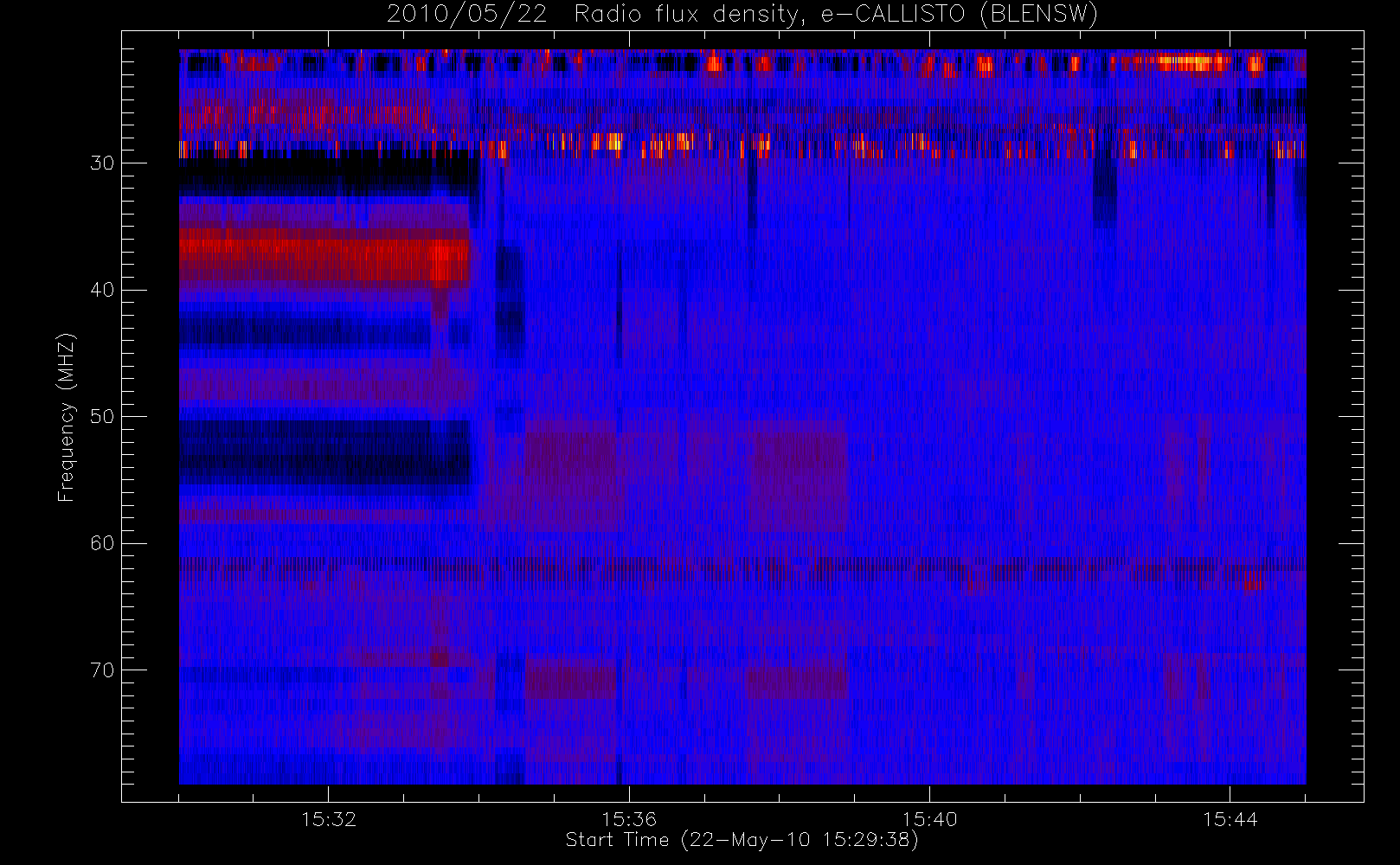
Task: Click the 'Start Time (22-May-10 15:29:38)' x-axis label
Action: 742,840
